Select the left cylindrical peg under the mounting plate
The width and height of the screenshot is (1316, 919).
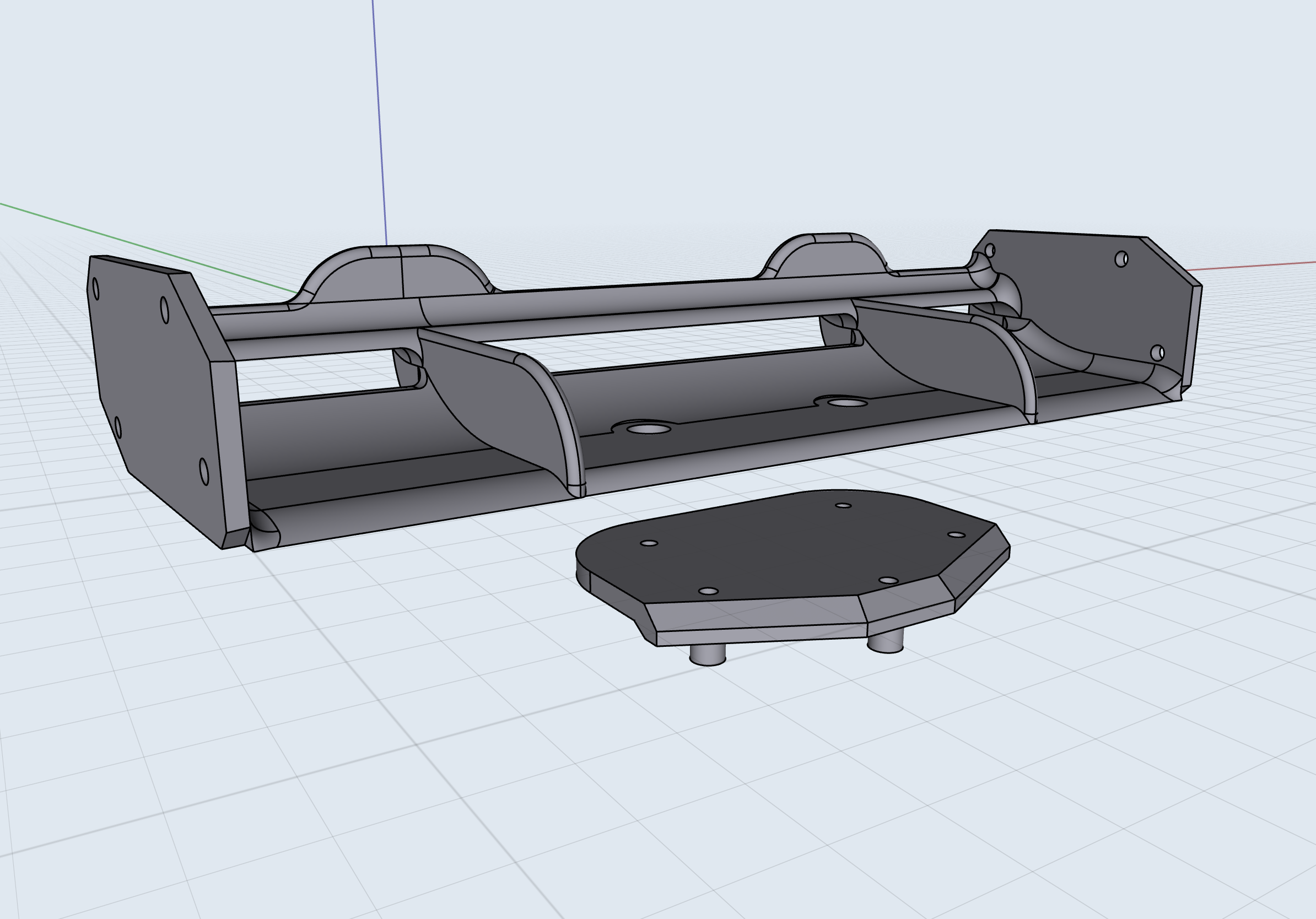[x=707, y=654]
